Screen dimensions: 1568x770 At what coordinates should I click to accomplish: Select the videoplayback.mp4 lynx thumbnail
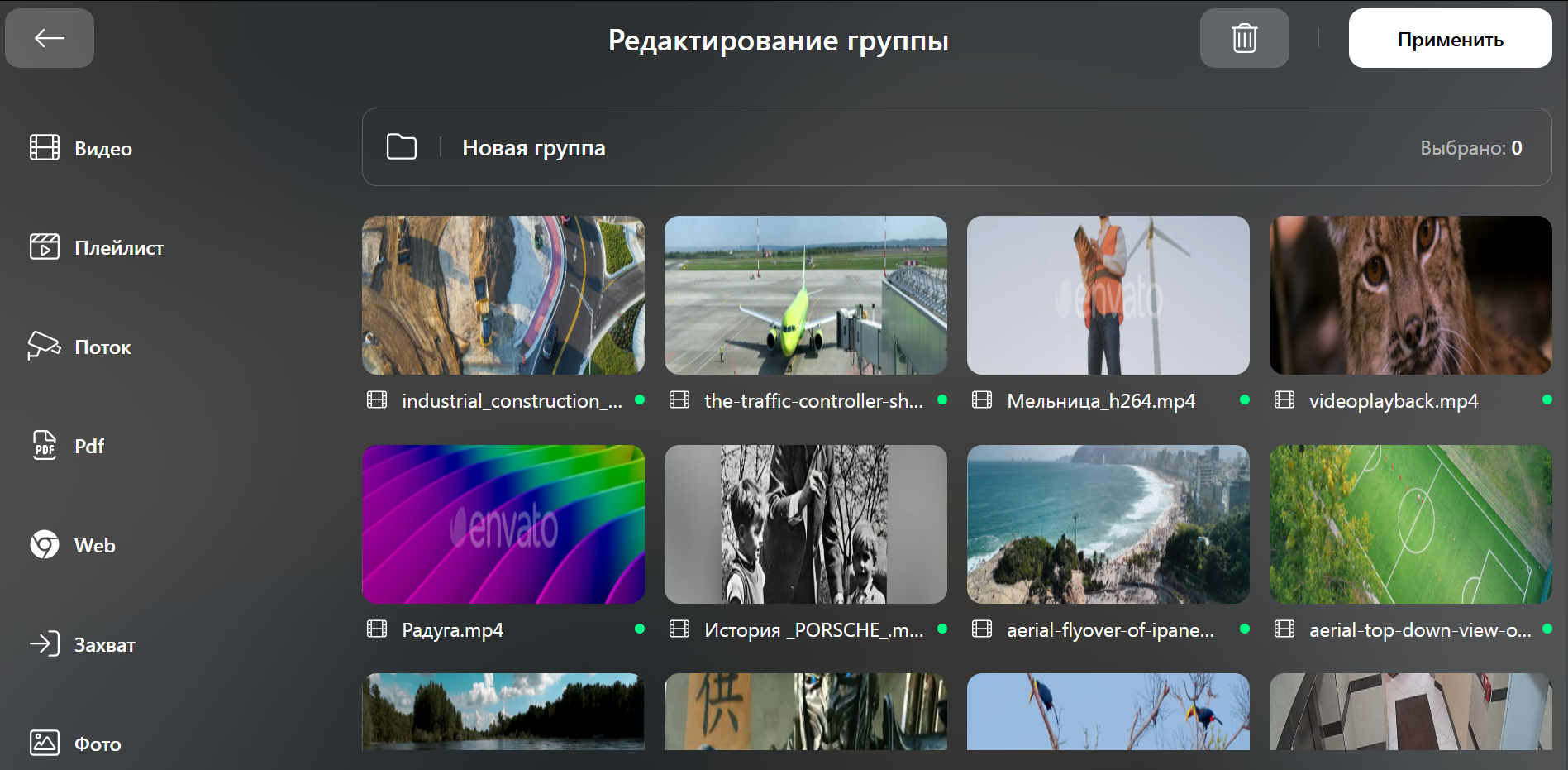tap(1411, 295)
